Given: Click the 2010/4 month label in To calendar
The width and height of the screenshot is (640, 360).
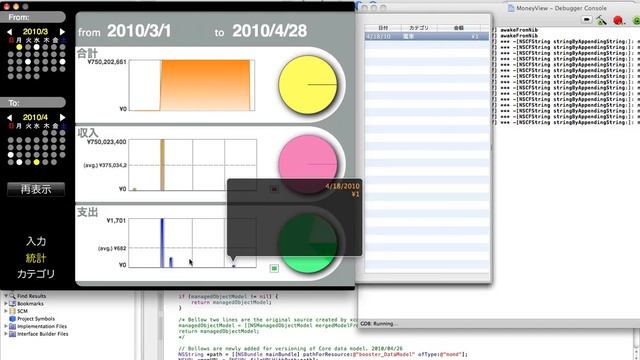Looking at the screenshot, I should 35,118.
